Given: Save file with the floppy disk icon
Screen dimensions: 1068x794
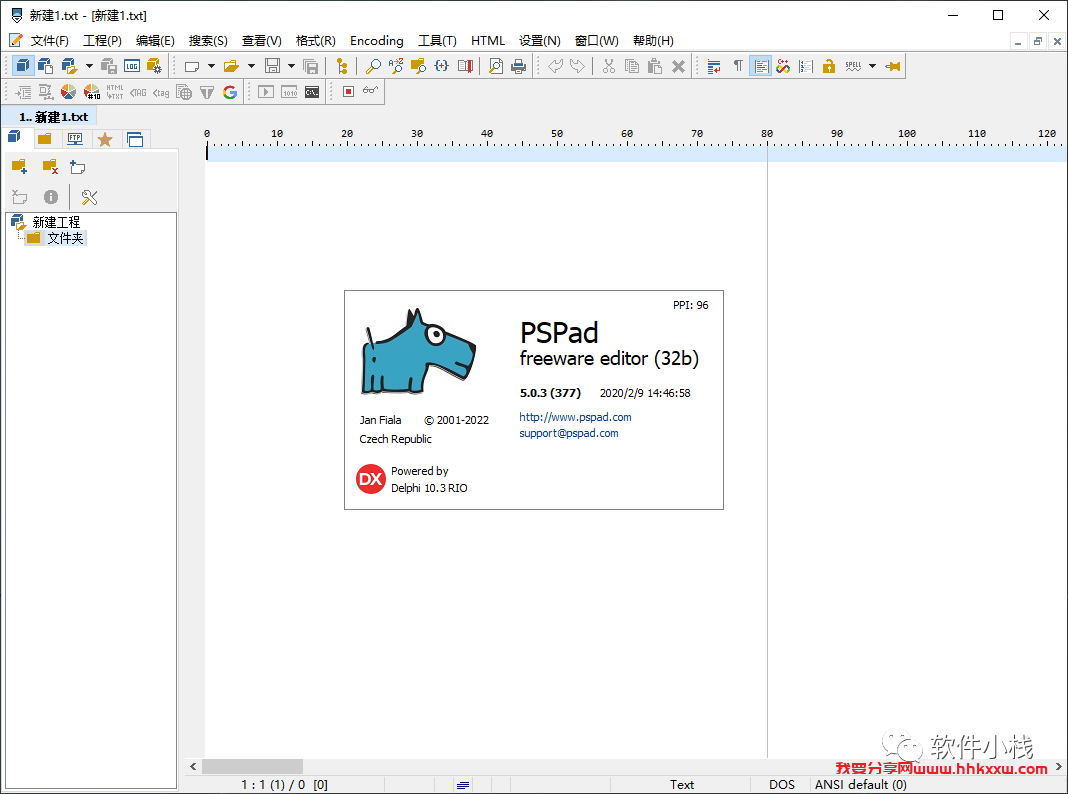Looking at the screenshot, I should (272, 66).
